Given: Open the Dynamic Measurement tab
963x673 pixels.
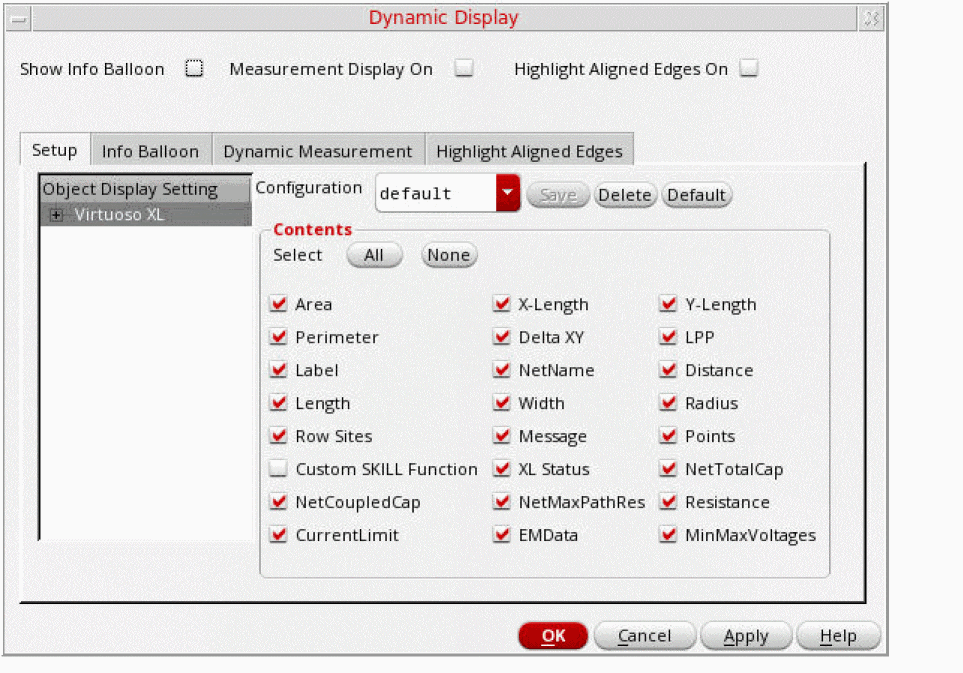Looking at the screenshot, I should [317, 151].
